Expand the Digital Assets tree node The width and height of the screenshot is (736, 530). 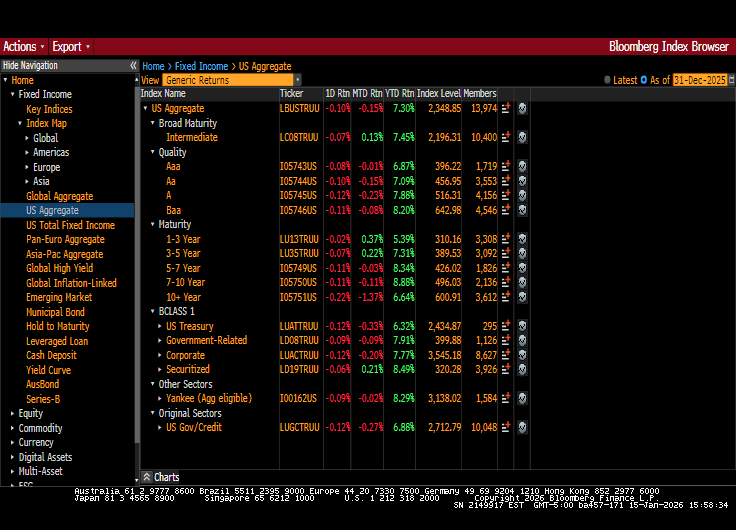(12, 457)
